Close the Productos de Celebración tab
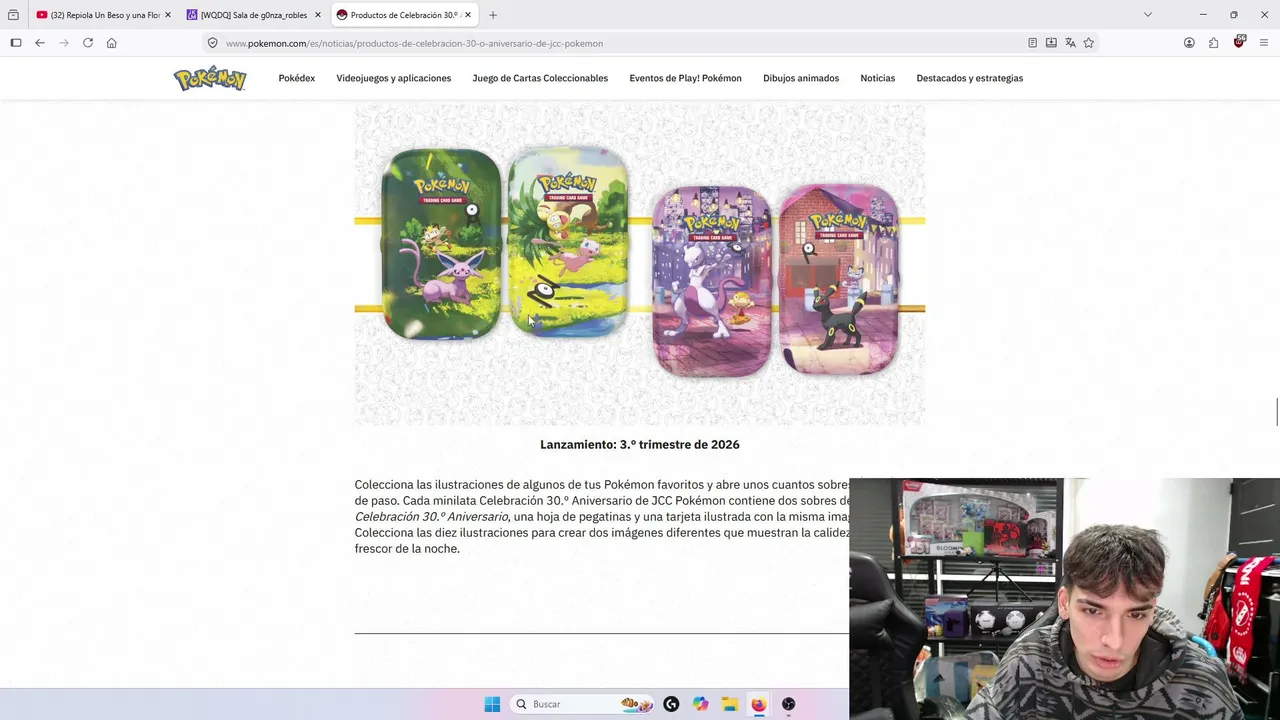1280x720 pixels. coord(467,15)
